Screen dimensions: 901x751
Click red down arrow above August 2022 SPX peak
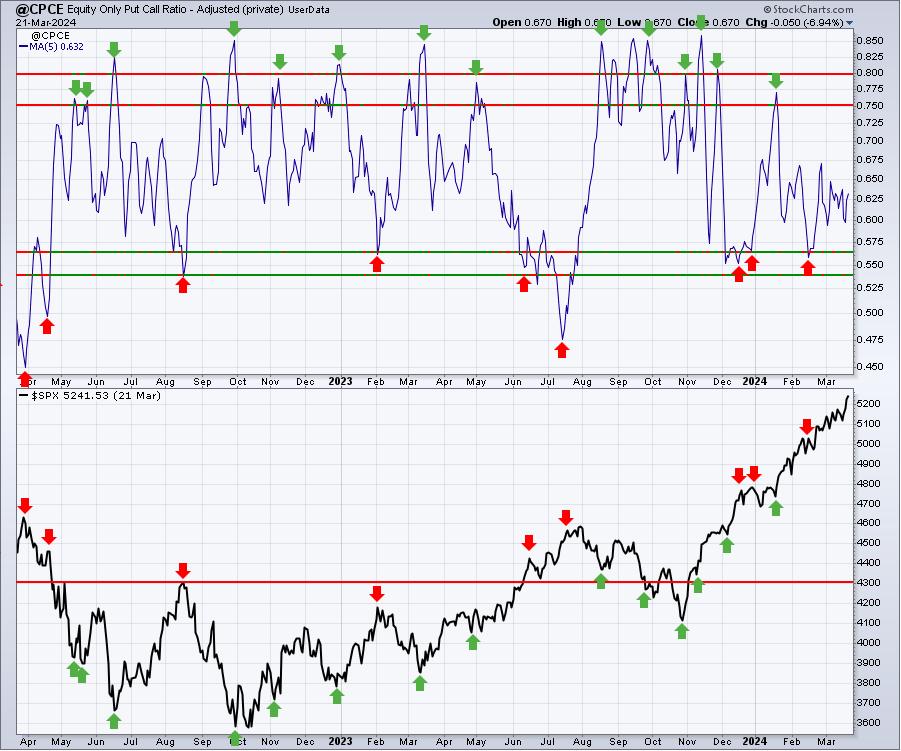183,571
